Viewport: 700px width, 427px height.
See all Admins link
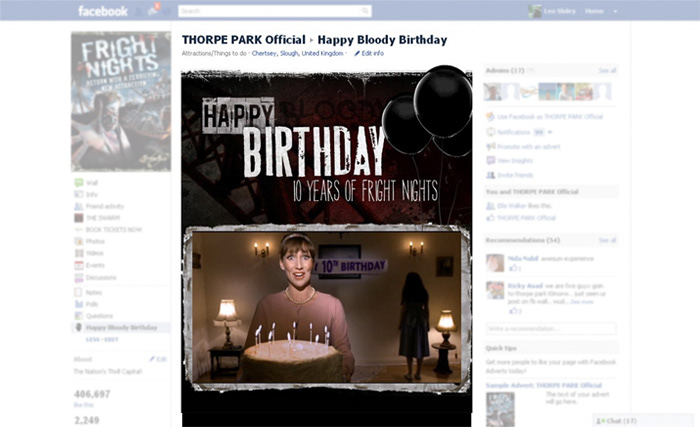[607, 70]
